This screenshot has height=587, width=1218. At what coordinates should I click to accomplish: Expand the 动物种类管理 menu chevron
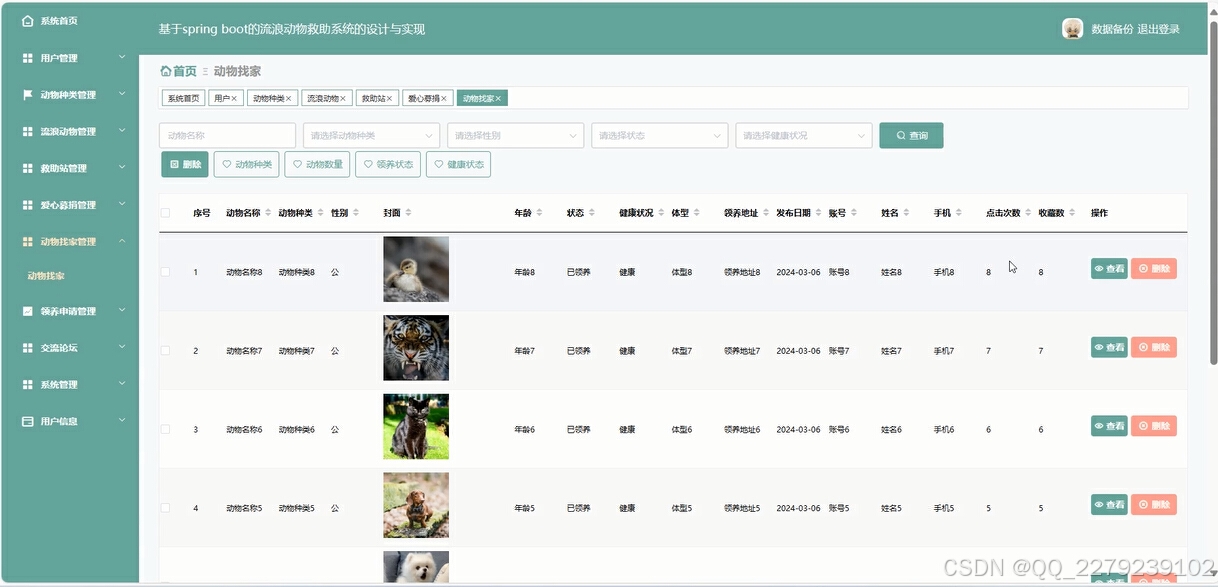coord(122,94)
